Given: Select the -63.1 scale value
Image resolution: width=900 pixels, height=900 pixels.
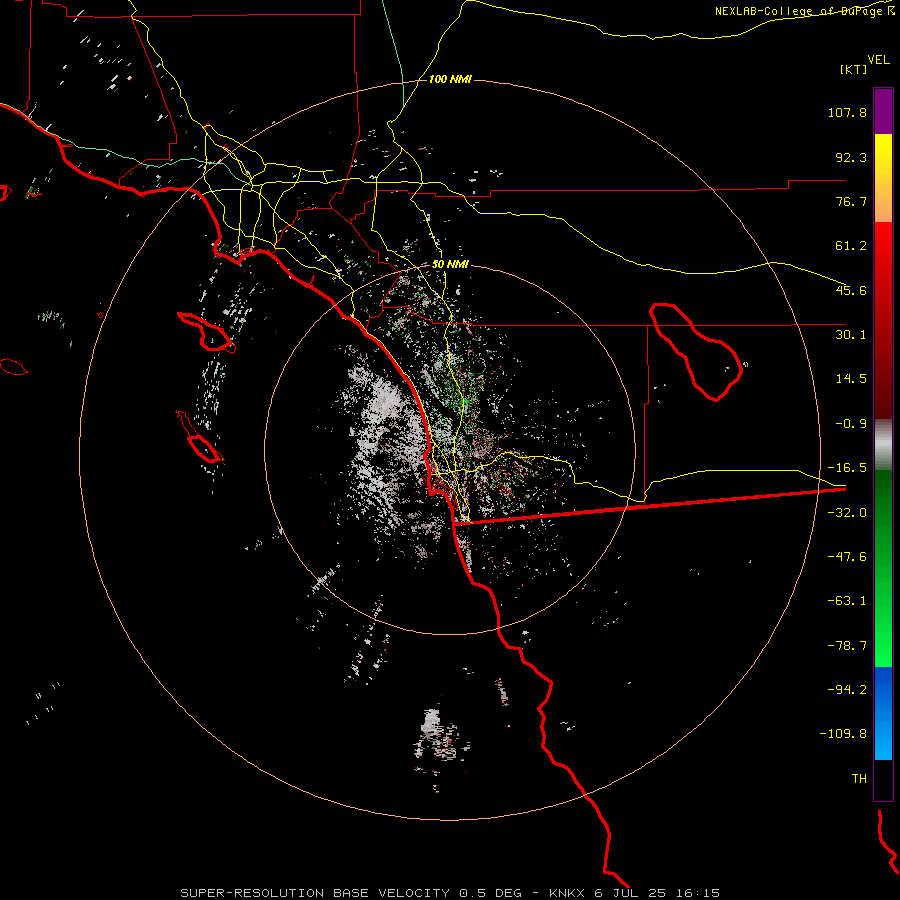Looking at the screenshot, I should (x=847, y=601).
